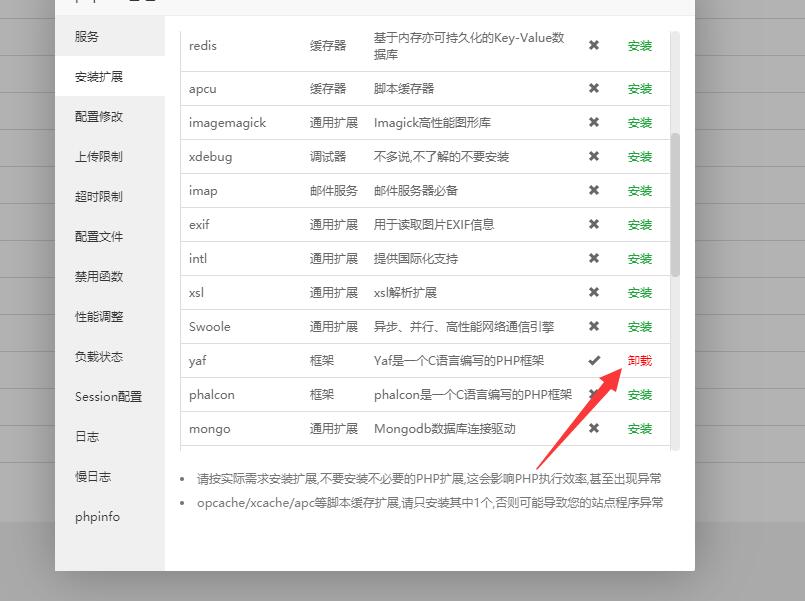Select the 安装扩展 sidebar tab

110,76
